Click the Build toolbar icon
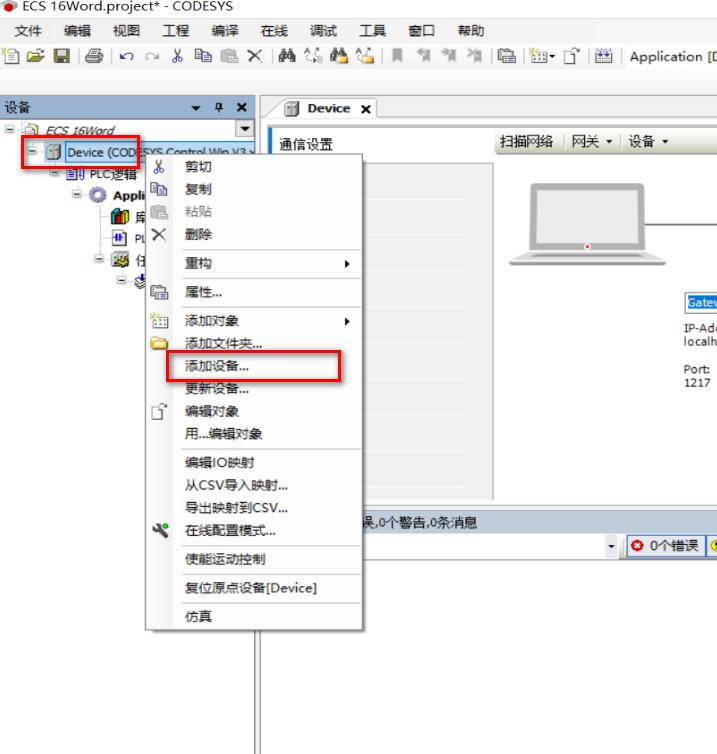This screenshot has width=717, height=754. click(604, 56)
